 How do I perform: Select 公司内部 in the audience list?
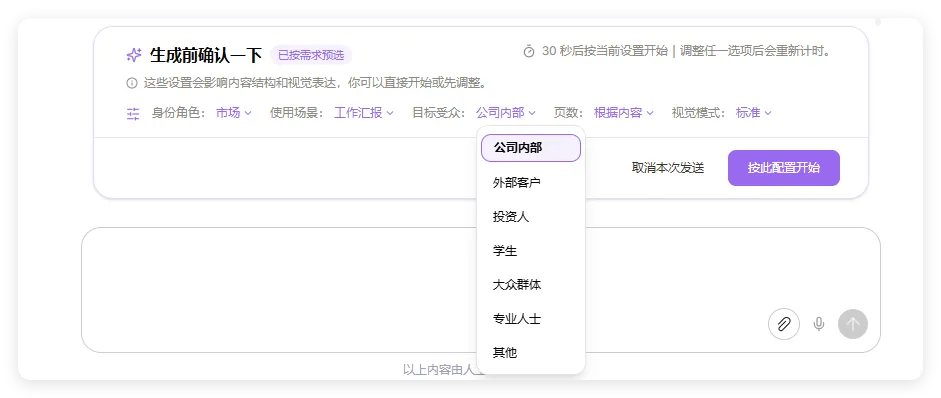(x=531, y=148)
